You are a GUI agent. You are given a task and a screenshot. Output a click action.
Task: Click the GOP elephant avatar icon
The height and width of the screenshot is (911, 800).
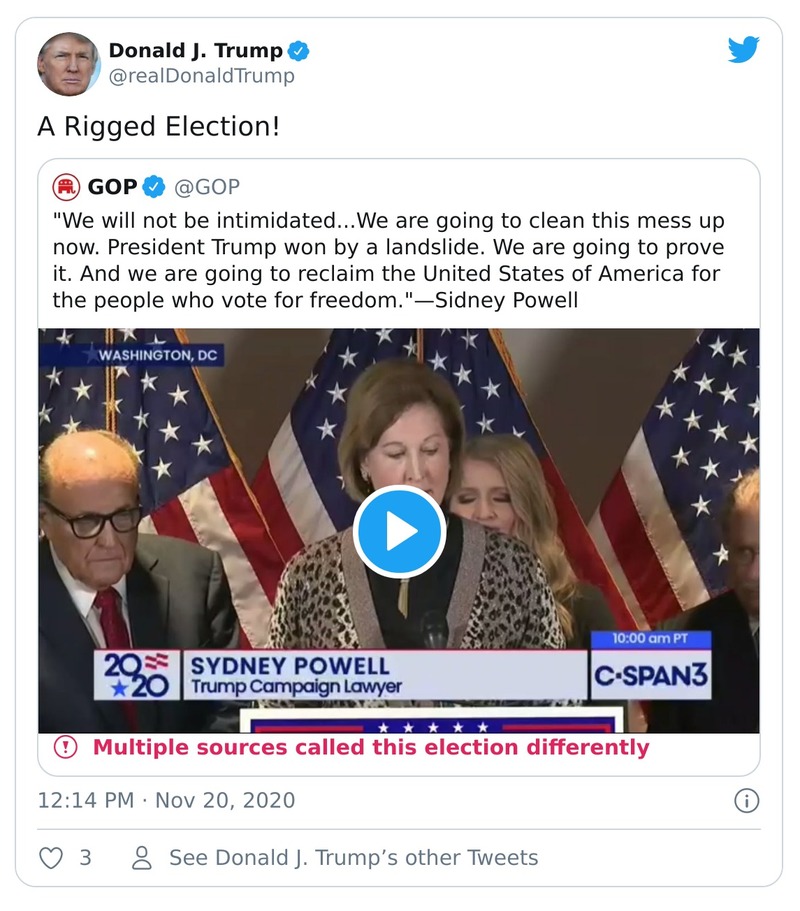(x=67, y=187)
